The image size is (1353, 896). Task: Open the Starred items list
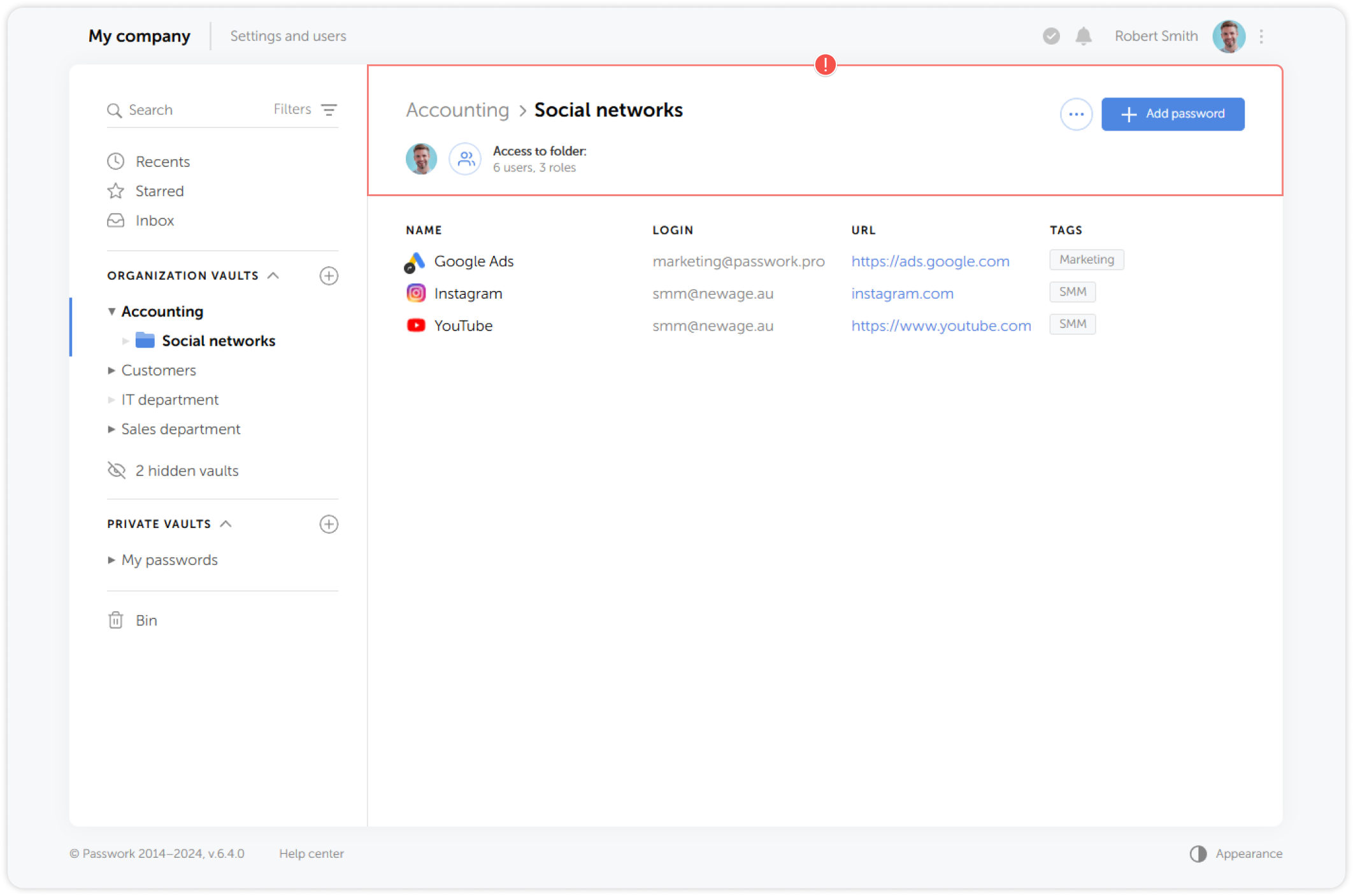(159, 190)
